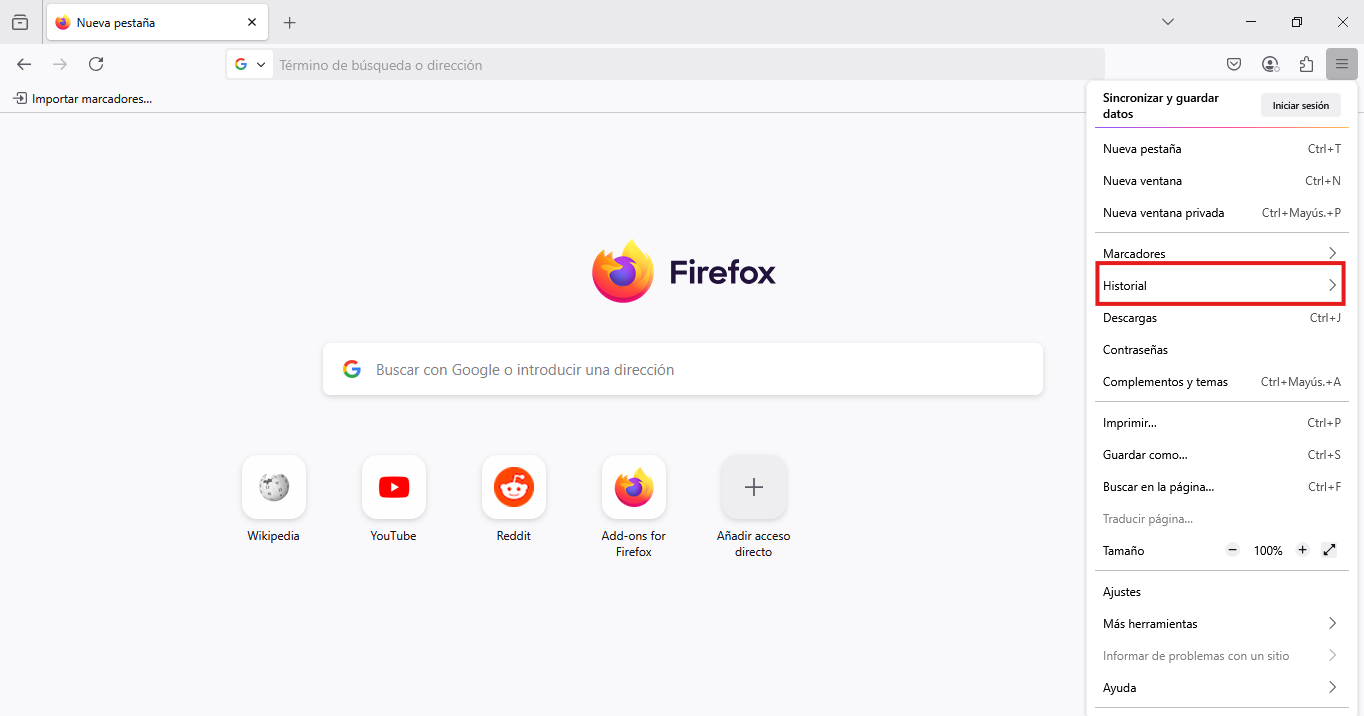1364x716 pixels.
Task: Open Ajustes from the menu
Action: click(1221, 592)
